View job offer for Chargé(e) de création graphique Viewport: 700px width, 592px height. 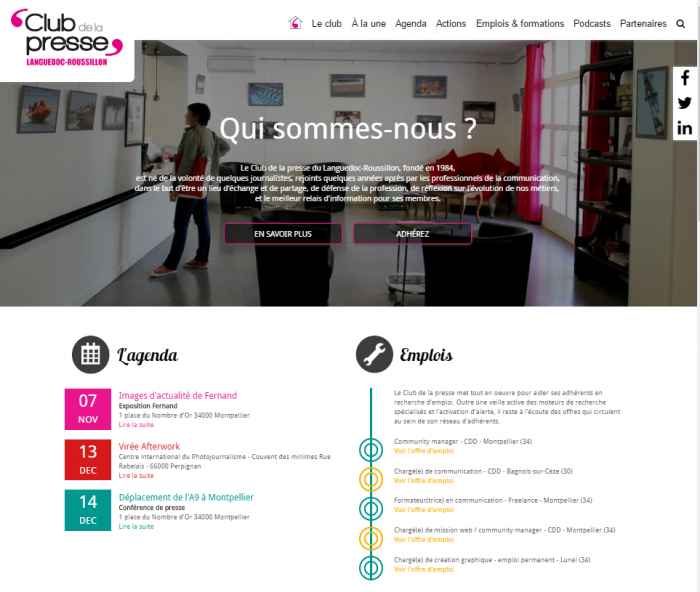click(x=424, y=569)
